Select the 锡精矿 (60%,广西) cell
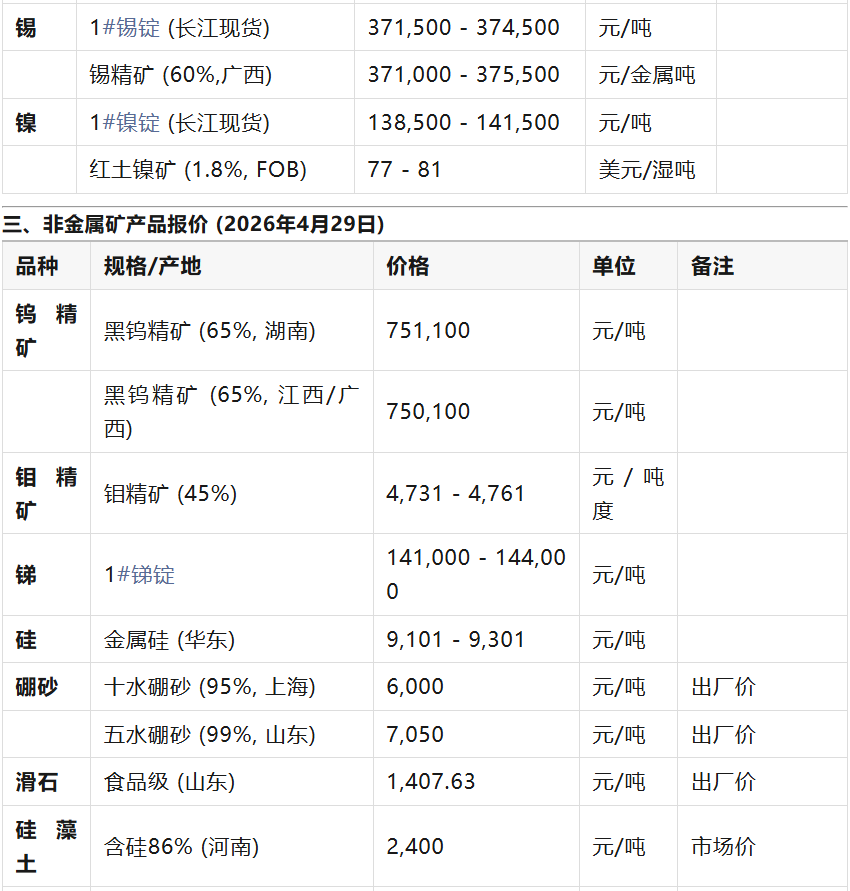 pyautogui.click(x=180, y=75)
